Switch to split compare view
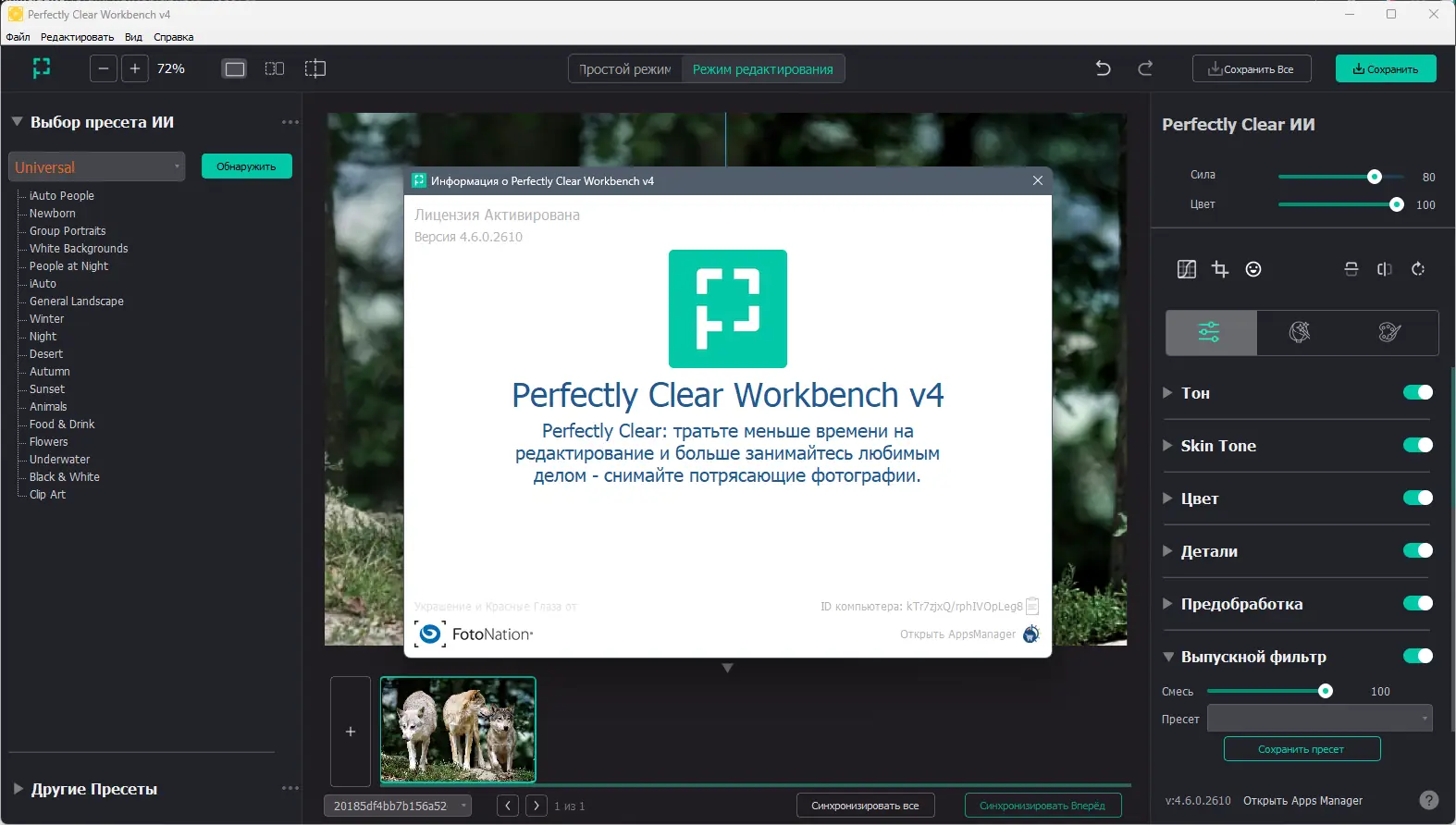 315,68
